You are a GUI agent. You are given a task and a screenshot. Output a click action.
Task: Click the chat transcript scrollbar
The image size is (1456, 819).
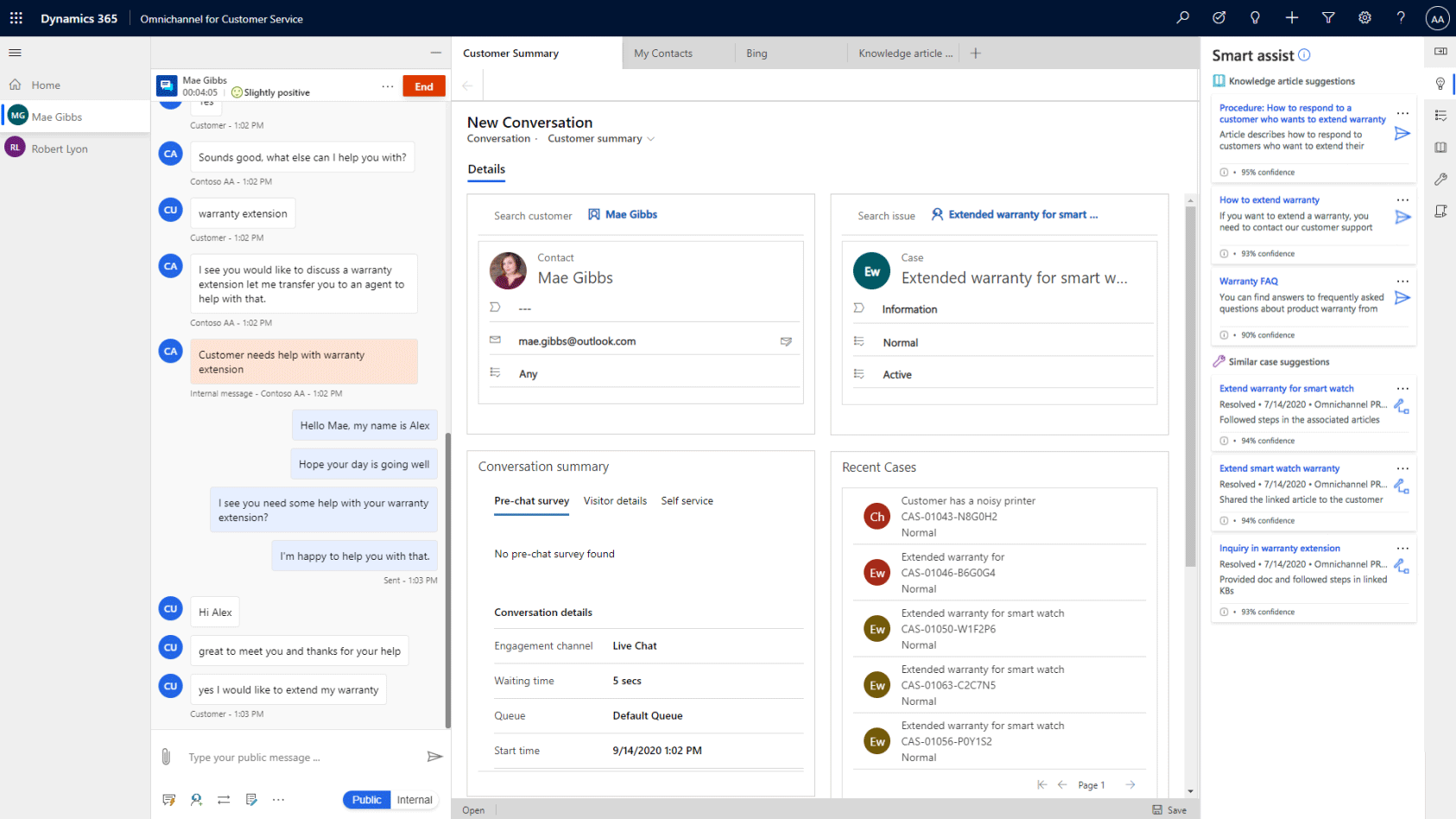447,579
